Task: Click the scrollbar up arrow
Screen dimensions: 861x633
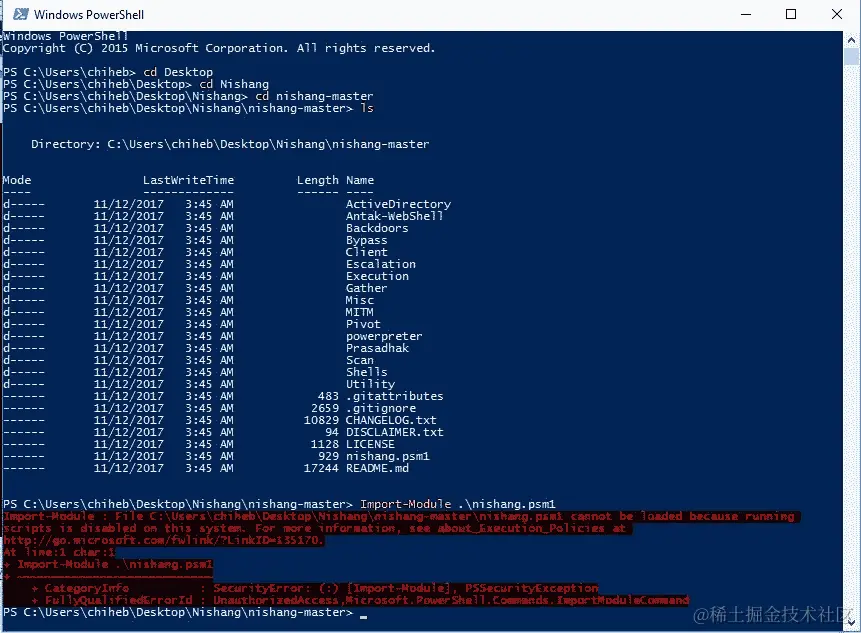Action: pos(851,40)
